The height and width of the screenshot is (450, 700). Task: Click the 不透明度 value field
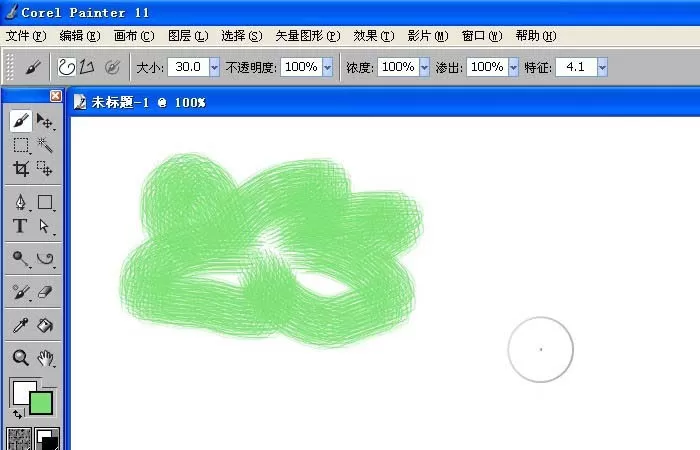tap(301, 67)
